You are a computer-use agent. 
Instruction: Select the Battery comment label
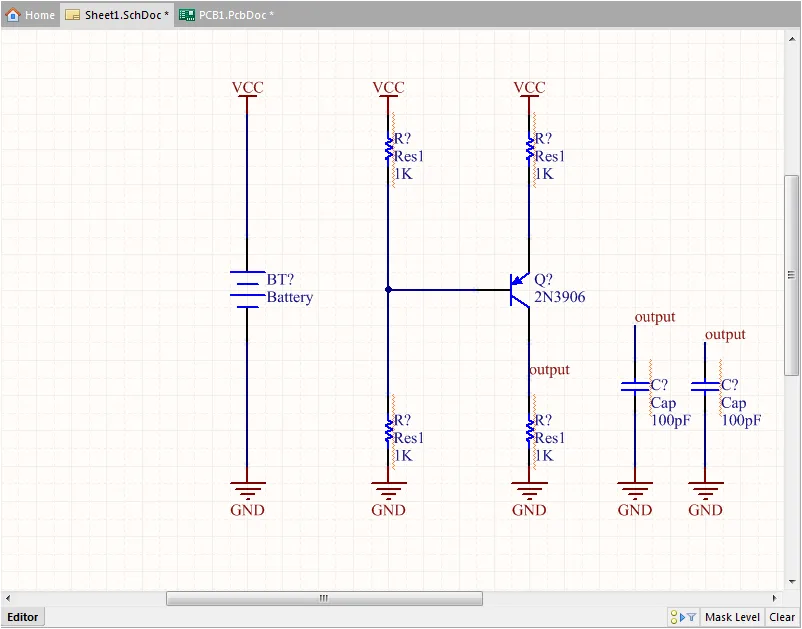289,297
